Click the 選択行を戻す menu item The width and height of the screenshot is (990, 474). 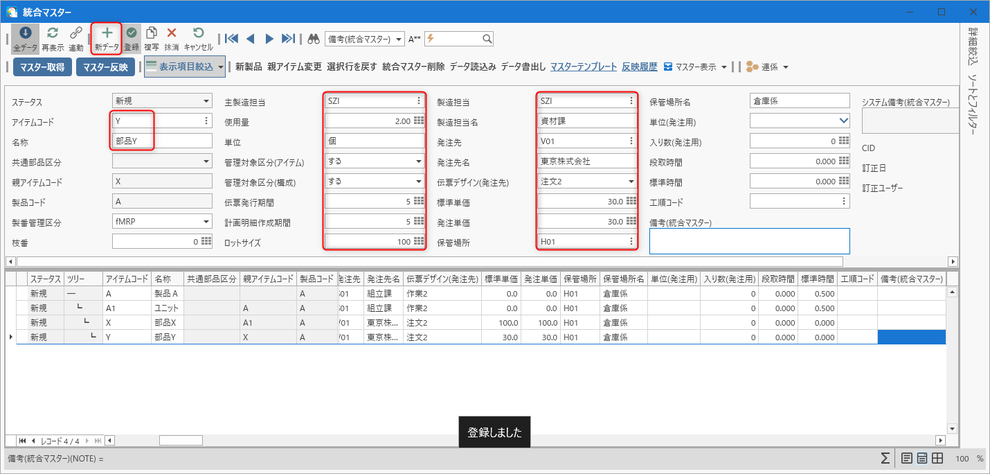click(352, 66)
